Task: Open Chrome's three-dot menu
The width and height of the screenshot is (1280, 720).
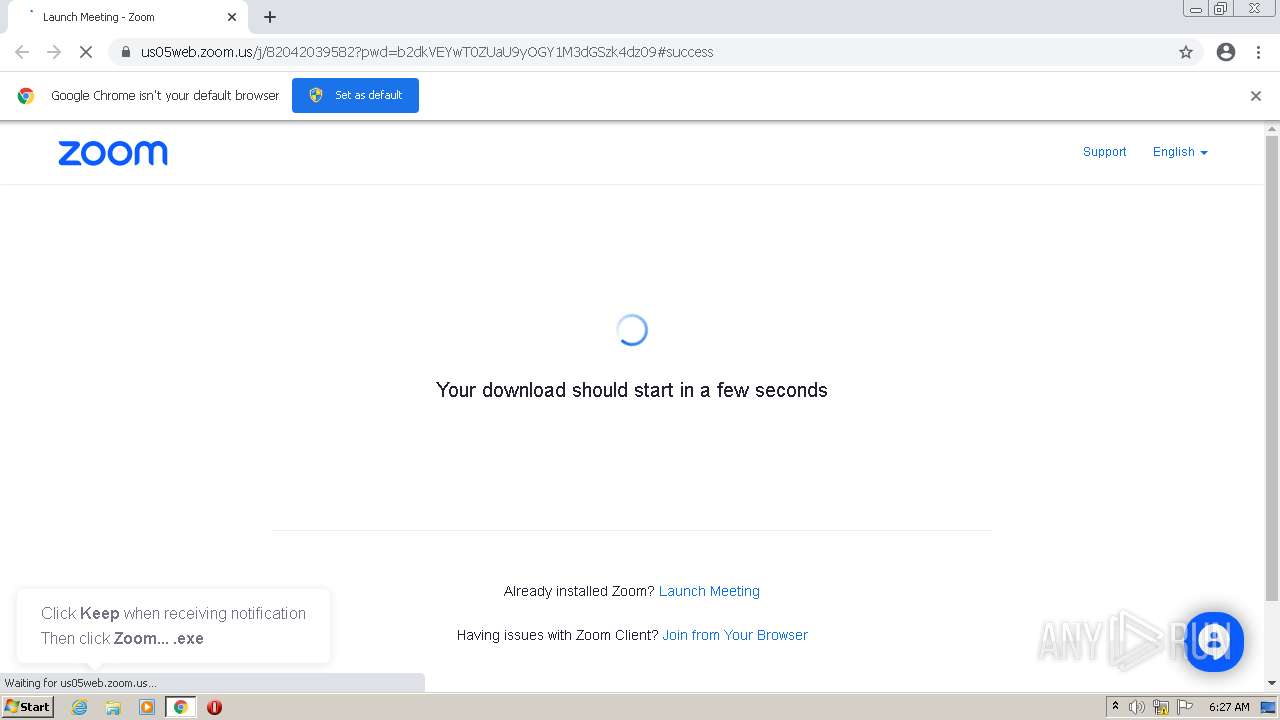Action: pos(1259,52)
